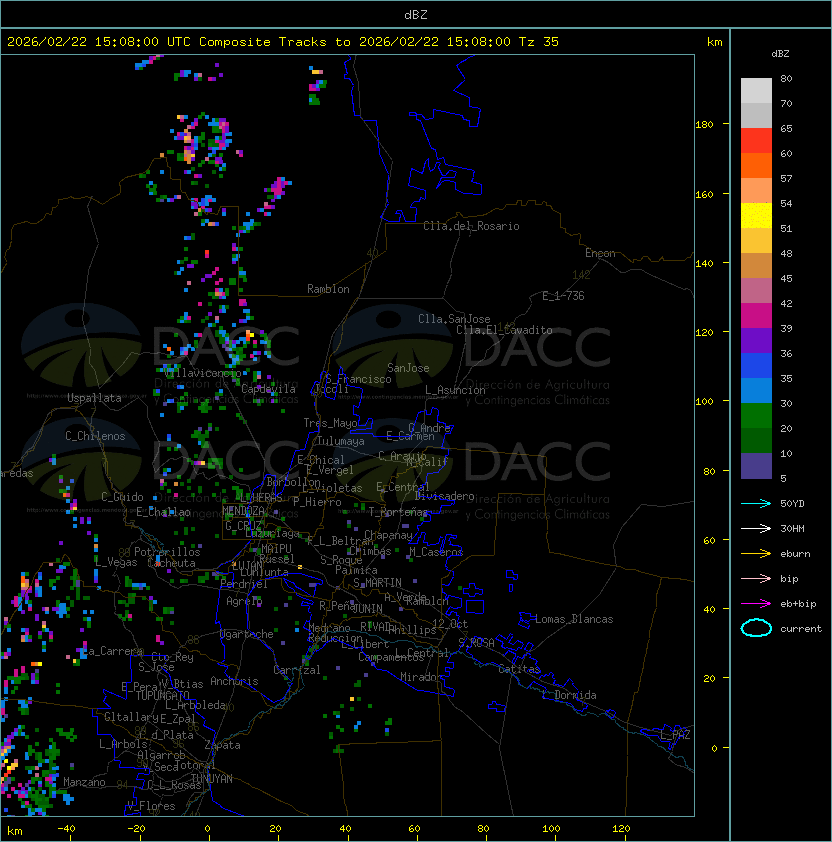Click the 'Potrerillos' map label
Screen dimensions: 832x842
(167, 552)
